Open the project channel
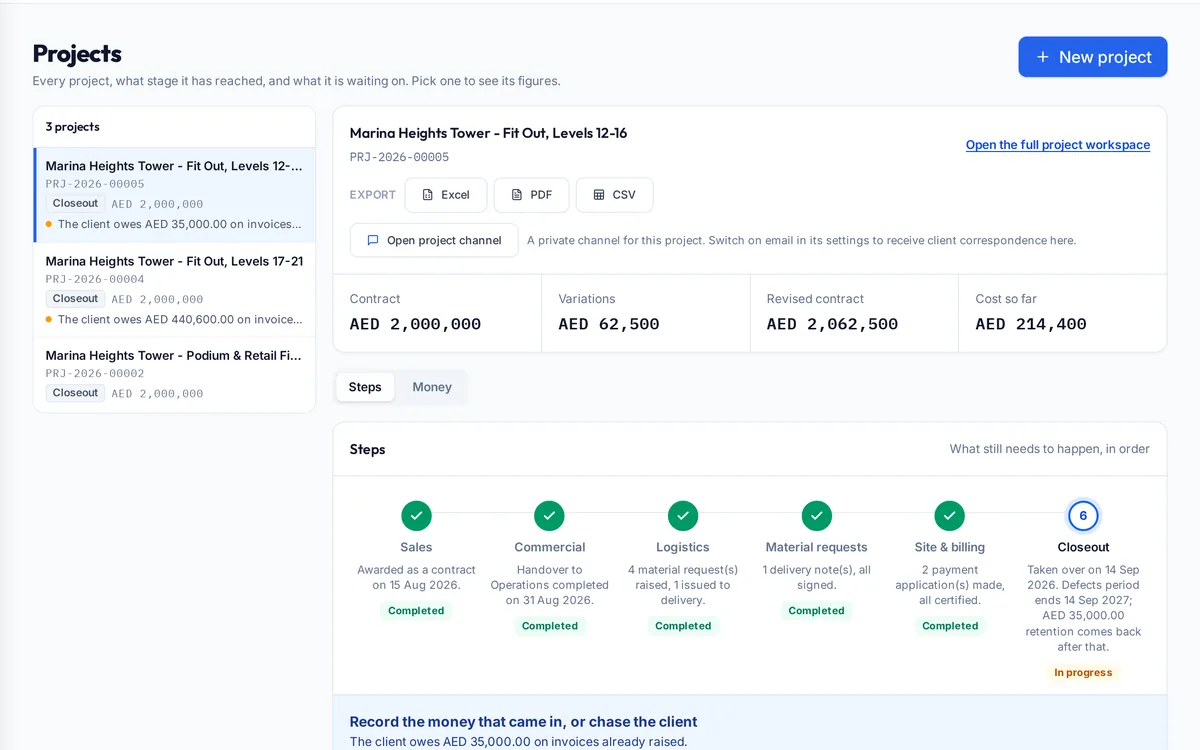The width and height of the screenshot is (1200, 750). click(x=434, y=240)
